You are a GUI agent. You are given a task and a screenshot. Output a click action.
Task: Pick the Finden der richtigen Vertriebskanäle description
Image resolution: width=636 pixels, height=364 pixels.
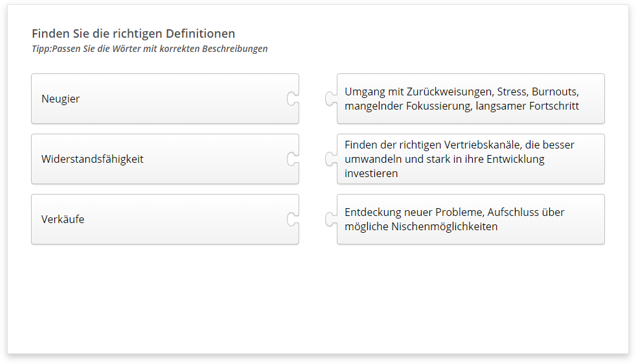tap(471, 159)
